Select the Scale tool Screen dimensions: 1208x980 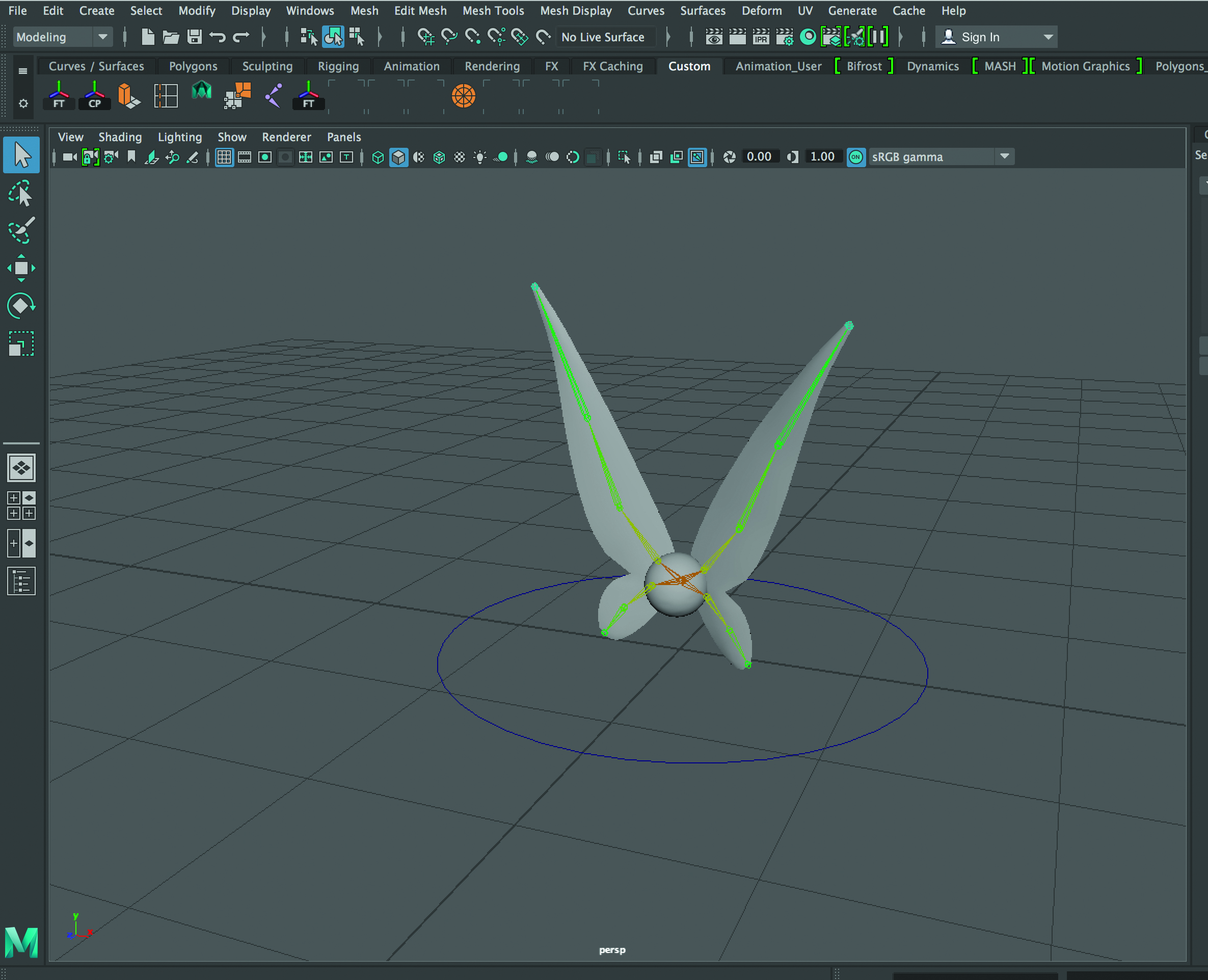[x=21, y=344]
